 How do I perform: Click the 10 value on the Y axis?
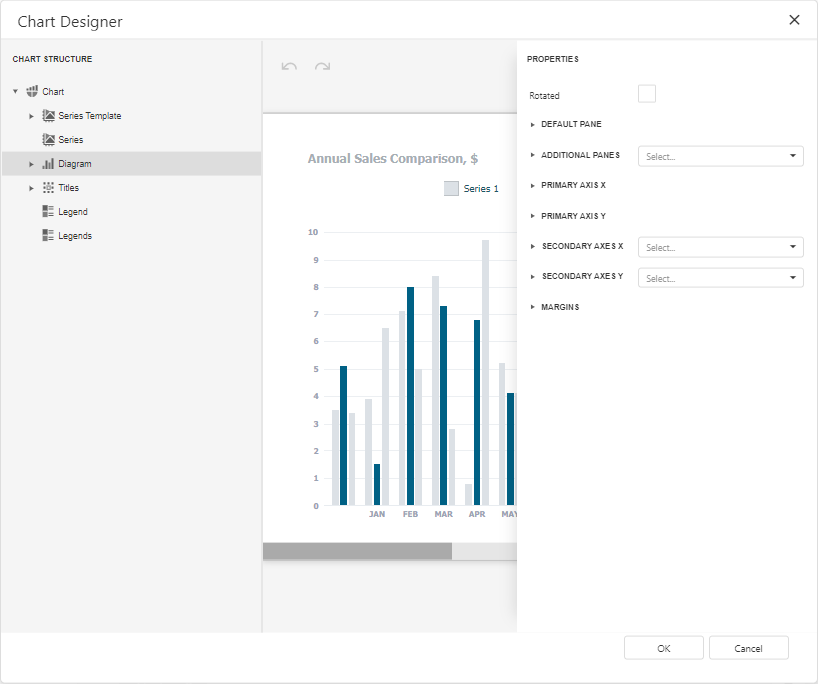click(313, 232)
